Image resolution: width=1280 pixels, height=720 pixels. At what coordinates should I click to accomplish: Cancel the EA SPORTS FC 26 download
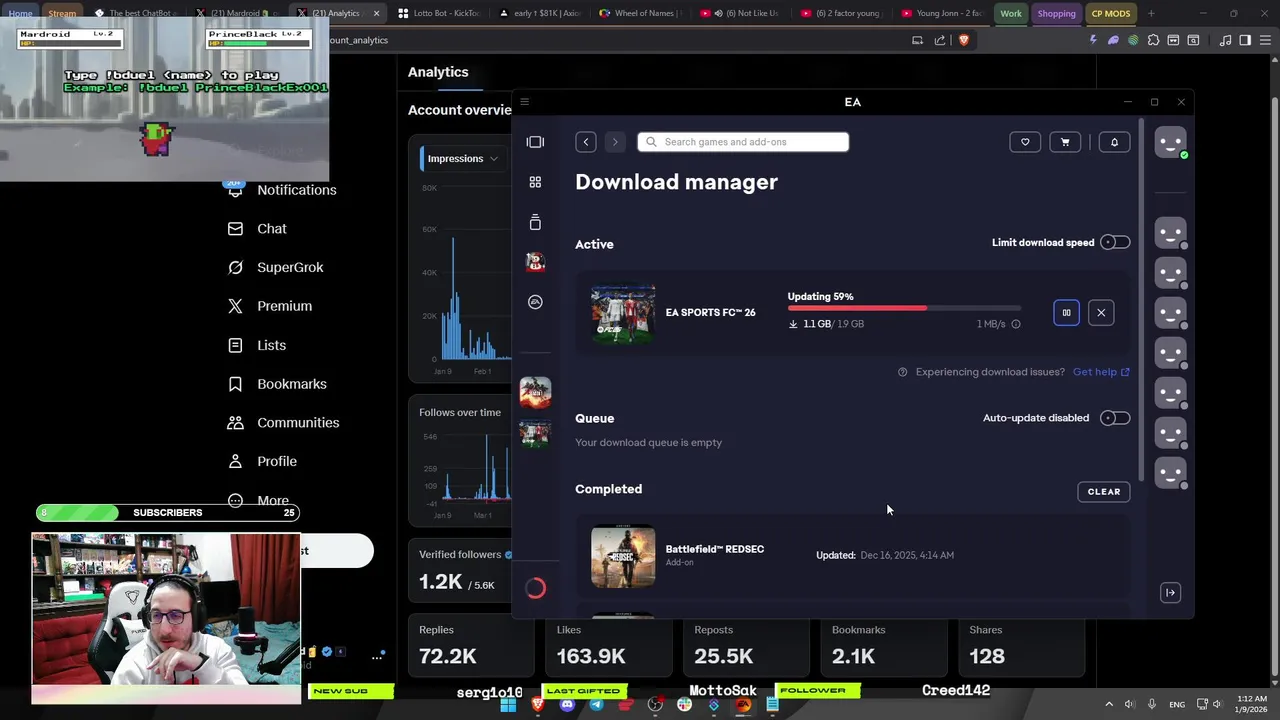coord(1101,313)
